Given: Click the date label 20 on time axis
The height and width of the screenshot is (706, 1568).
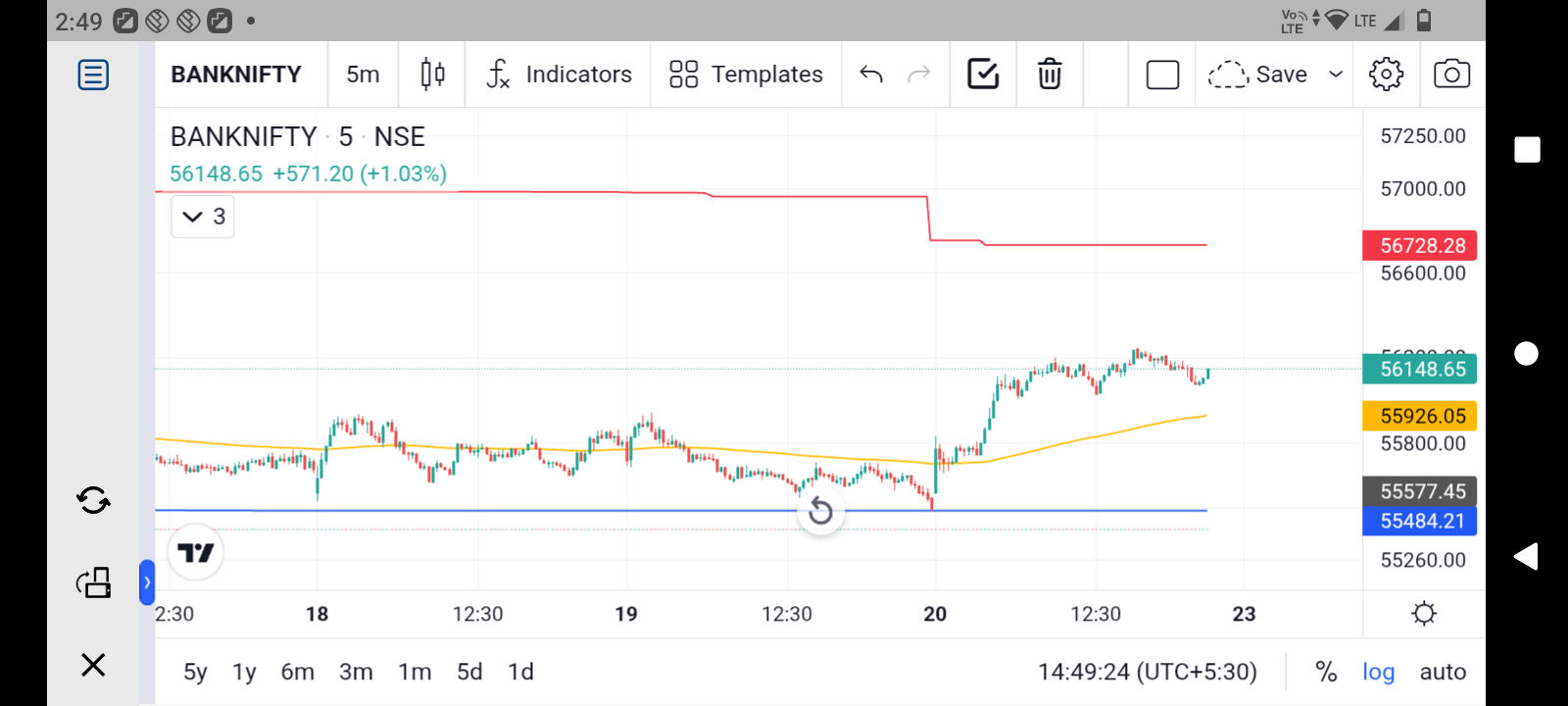Looking at the screenshot, I should pyautogui.click(x=935, y=614).
